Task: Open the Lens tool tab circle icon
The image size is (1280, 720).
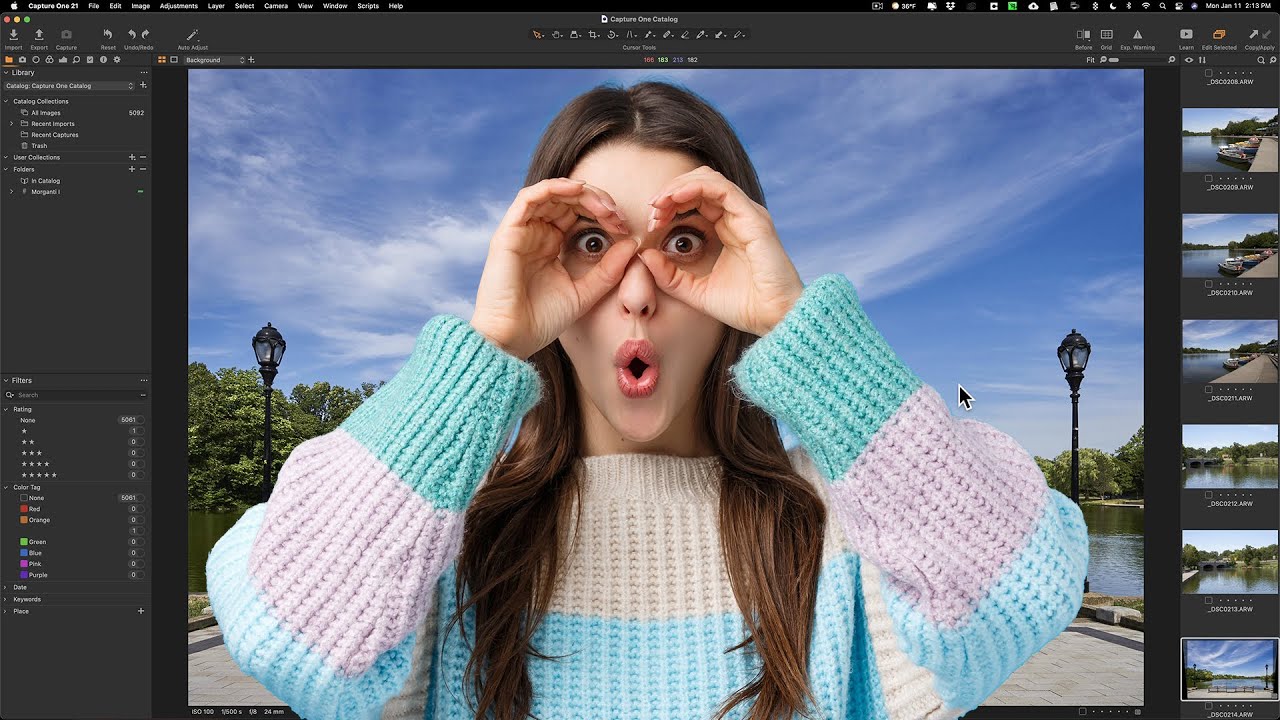Action: click(36, 60)
